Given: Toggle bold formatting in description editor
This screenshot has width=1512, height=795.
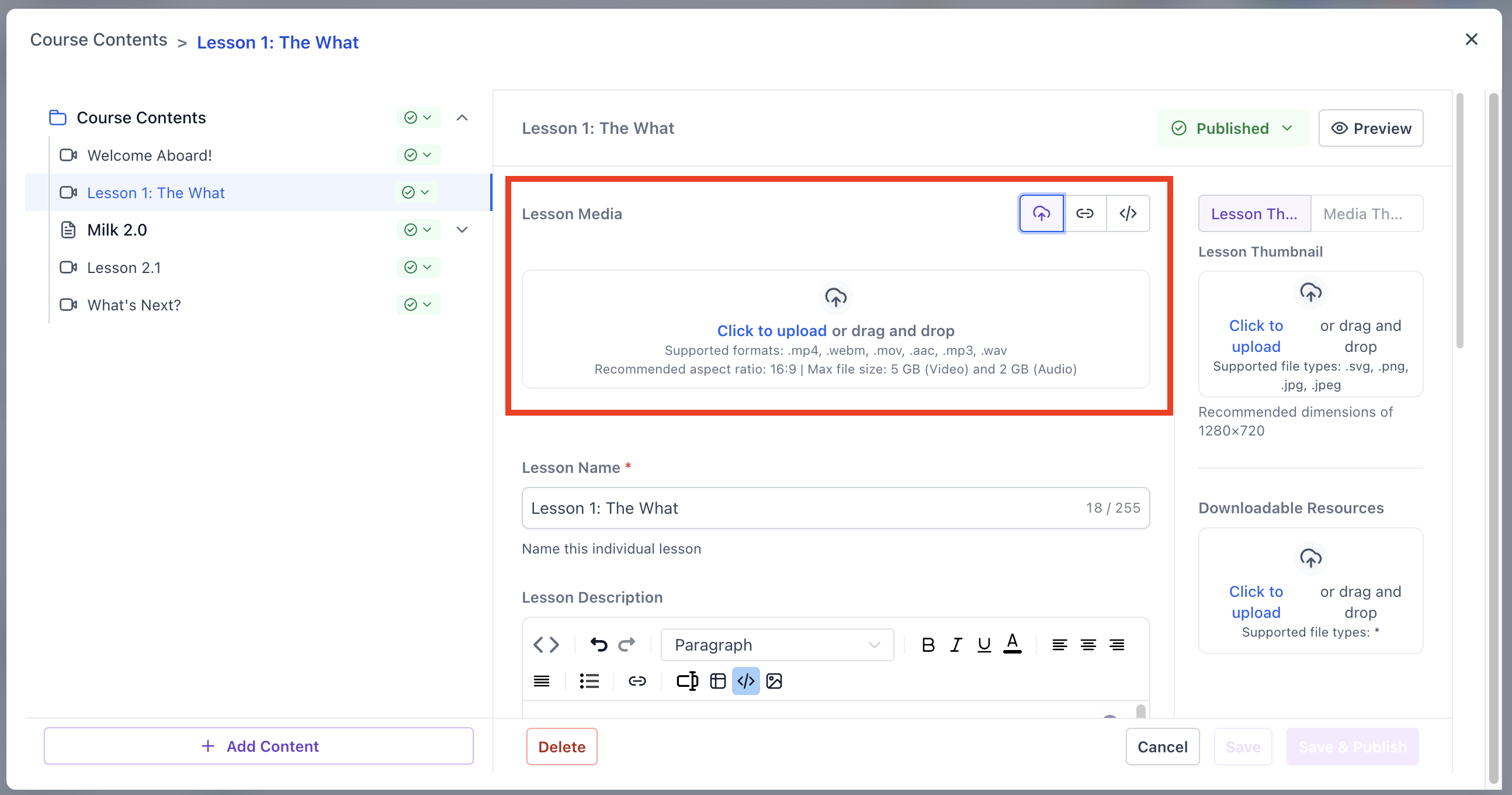Looking at the screenshot, I should [x=928, y=645].
